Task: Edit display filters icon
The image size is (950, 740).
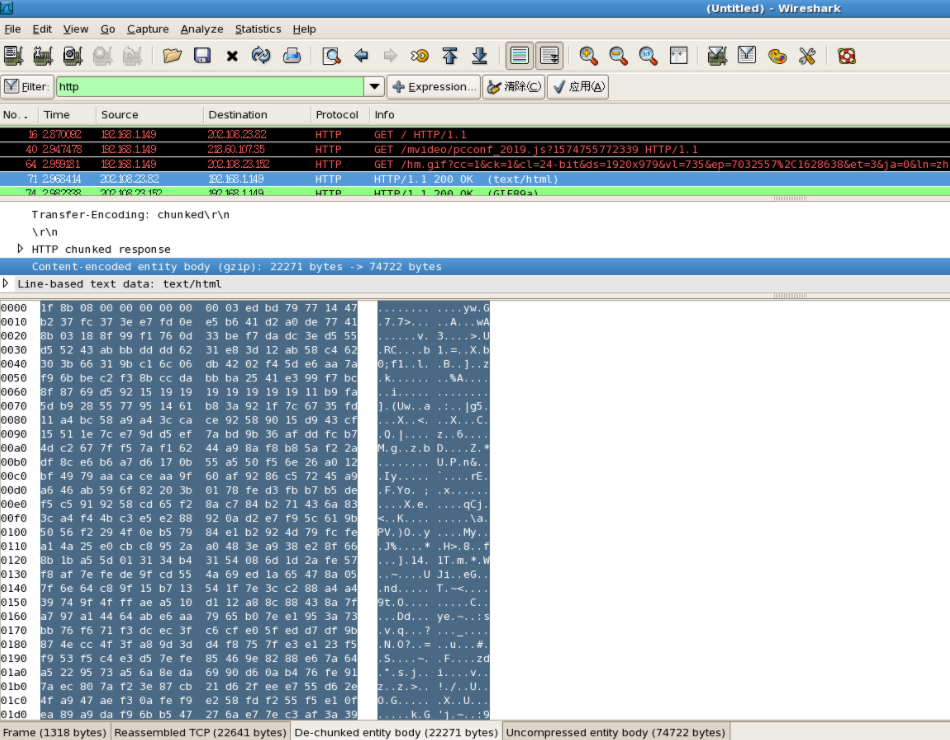Action: coord(746,56)
